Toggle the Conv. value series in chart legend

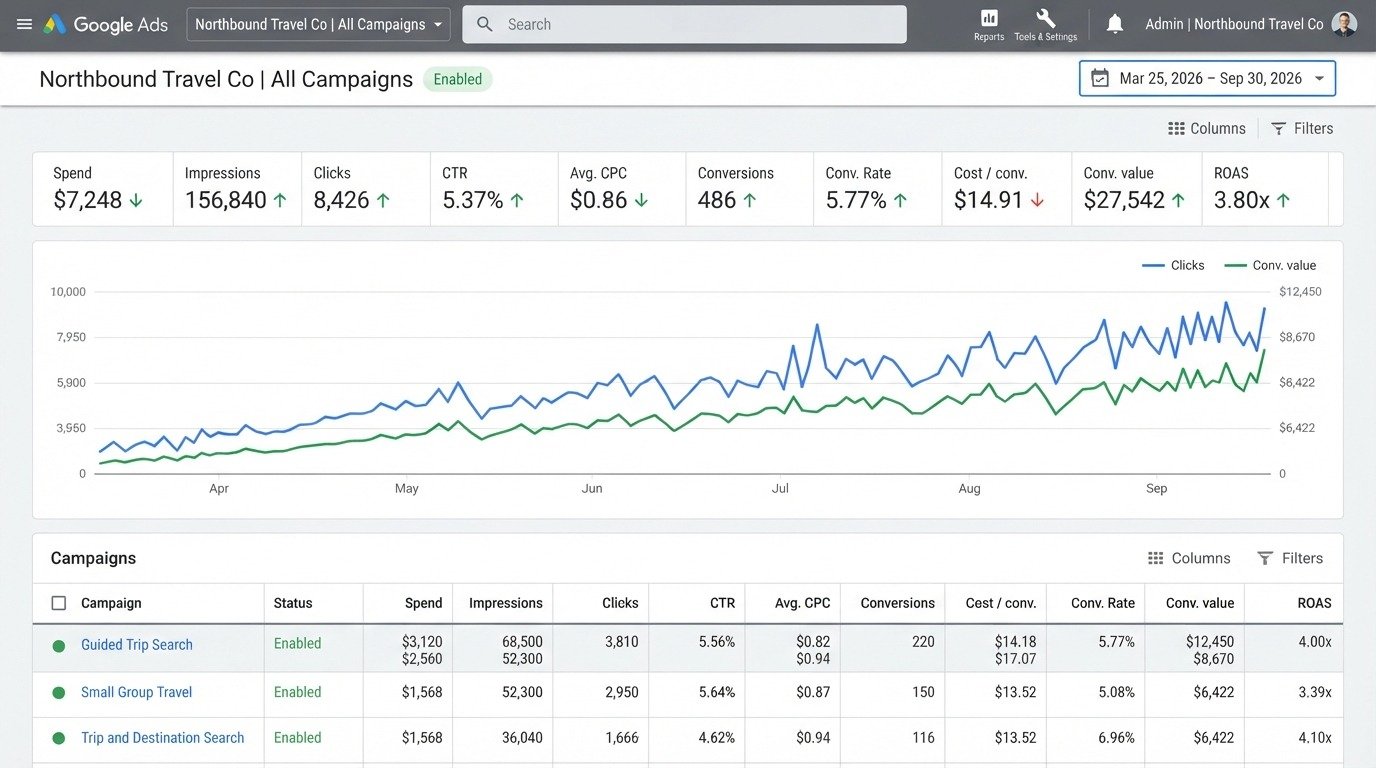coord(1270,265)
